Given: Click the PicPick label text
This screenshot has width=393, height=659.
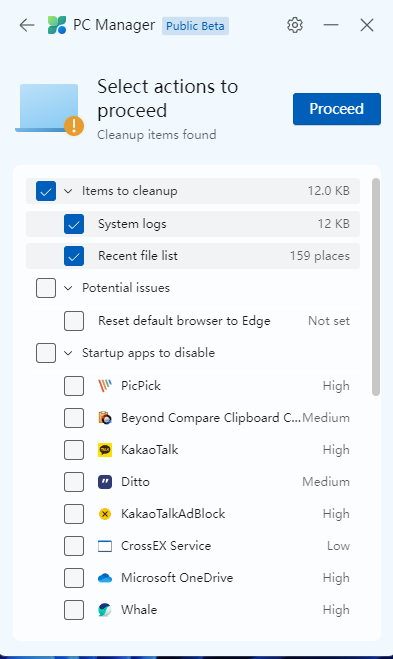Looking at the screenshot, I should [x=141, y=386].
